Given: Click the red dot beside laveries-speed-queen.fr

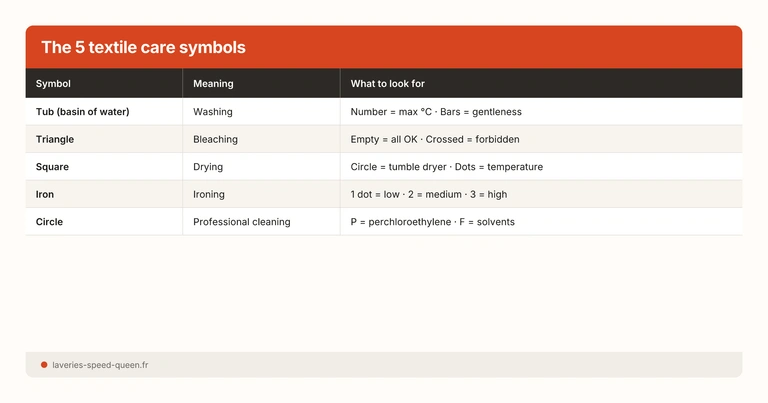Looking at the screenshot, I should coord(44,365).
